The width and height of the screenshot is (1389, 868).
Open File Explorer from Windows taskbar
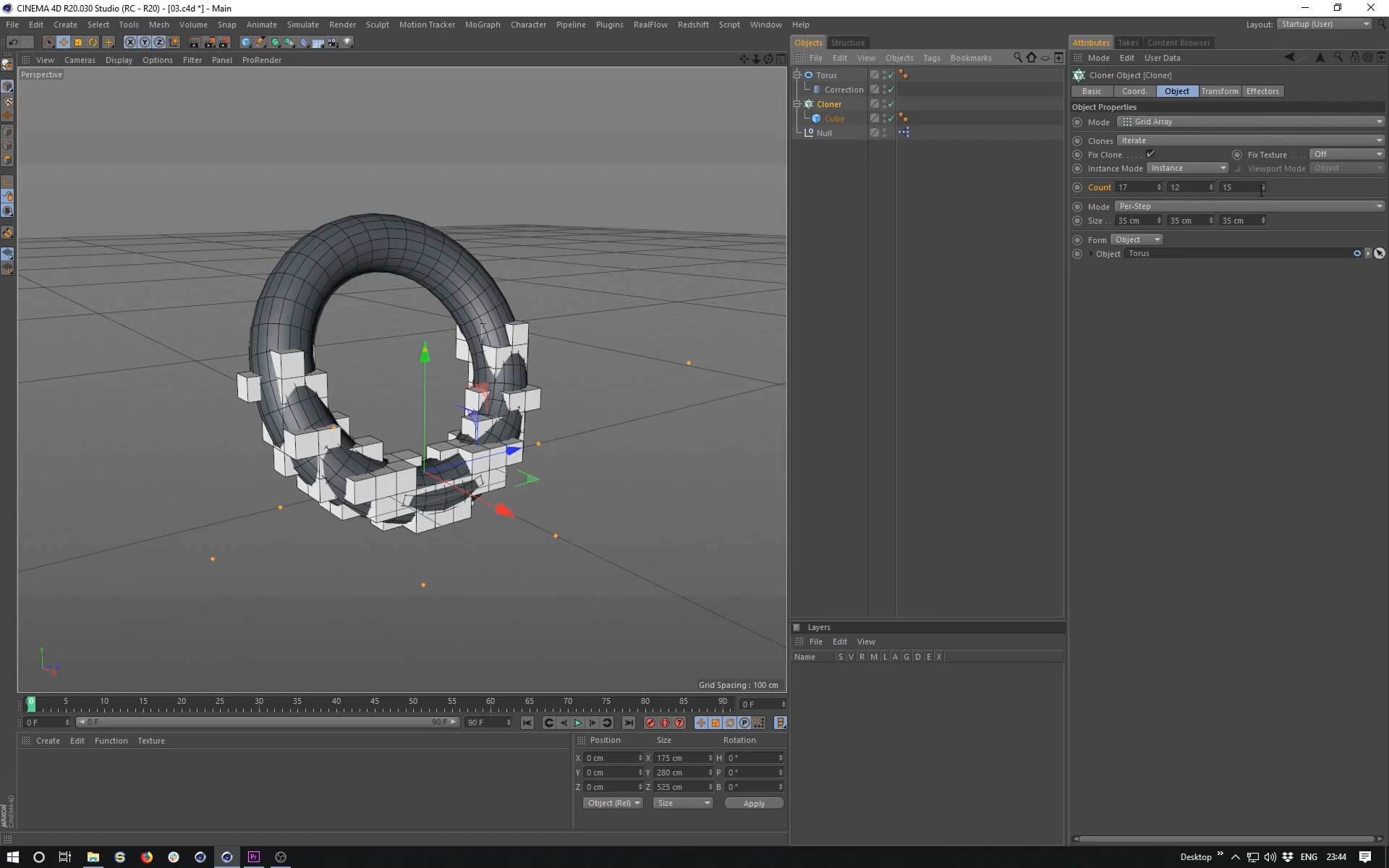[x=93, y=857]
